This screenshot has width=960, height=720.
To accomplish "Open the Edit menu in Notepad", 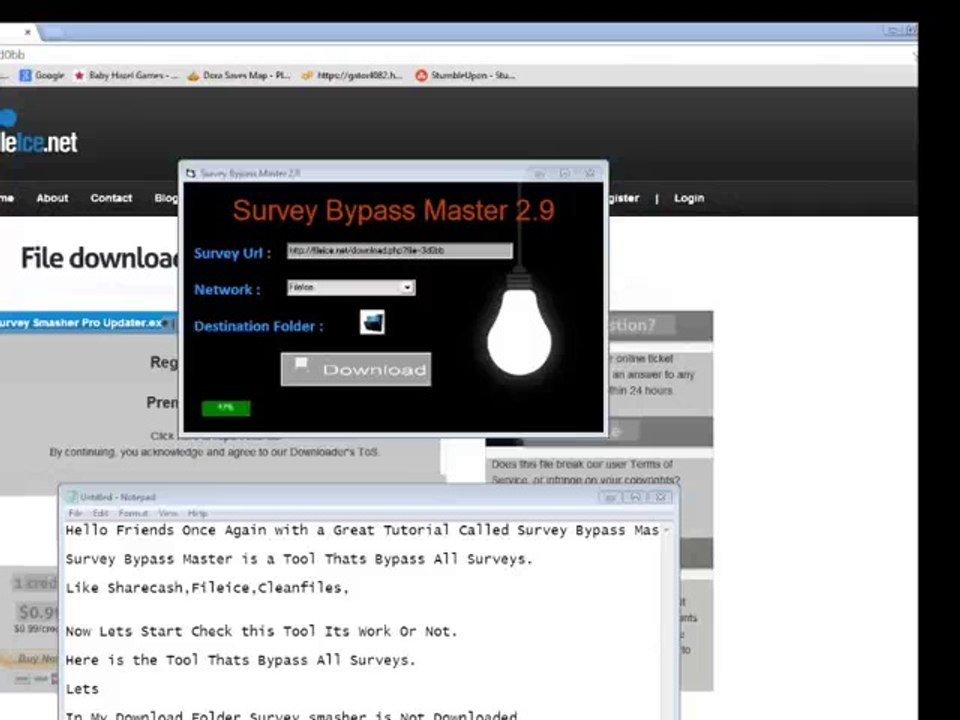I will click(100, 513).
